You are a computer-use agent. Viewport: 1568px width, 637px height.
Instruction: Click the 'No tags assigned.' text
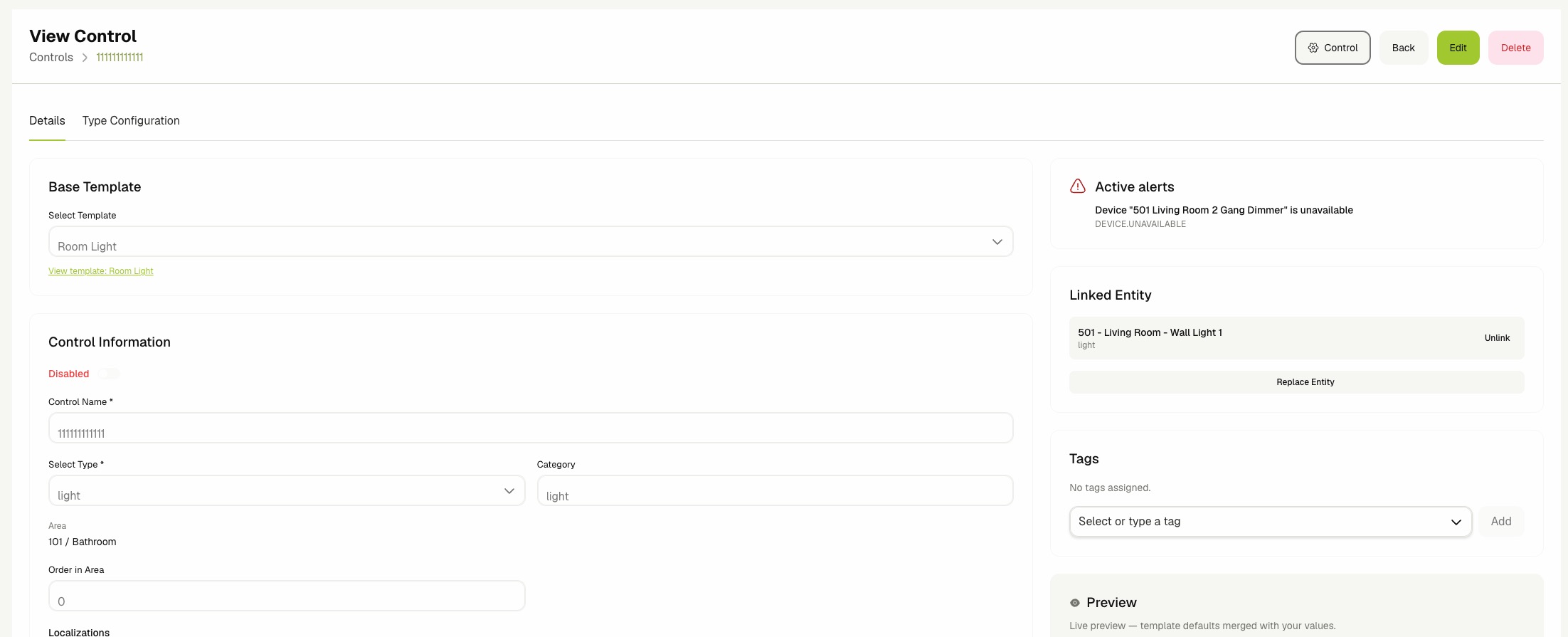pyautogui.click(x=1110, y=488)
